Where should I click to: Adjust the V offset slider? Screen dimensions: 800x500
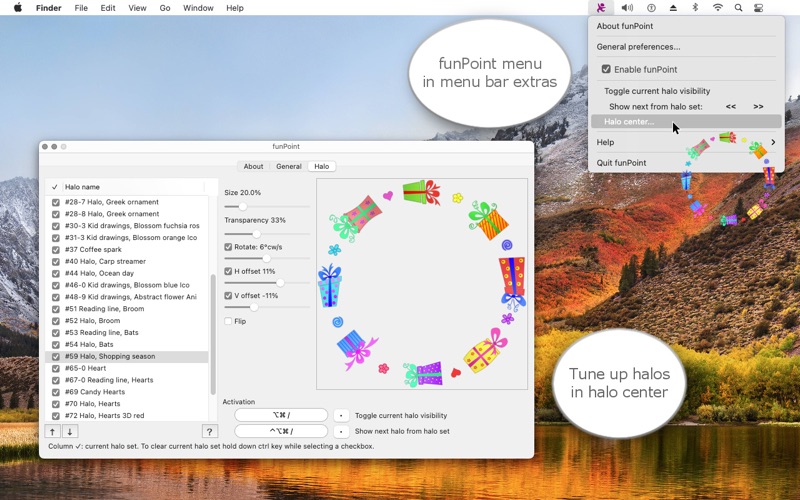pyautogui.click(x=254, y=307)
